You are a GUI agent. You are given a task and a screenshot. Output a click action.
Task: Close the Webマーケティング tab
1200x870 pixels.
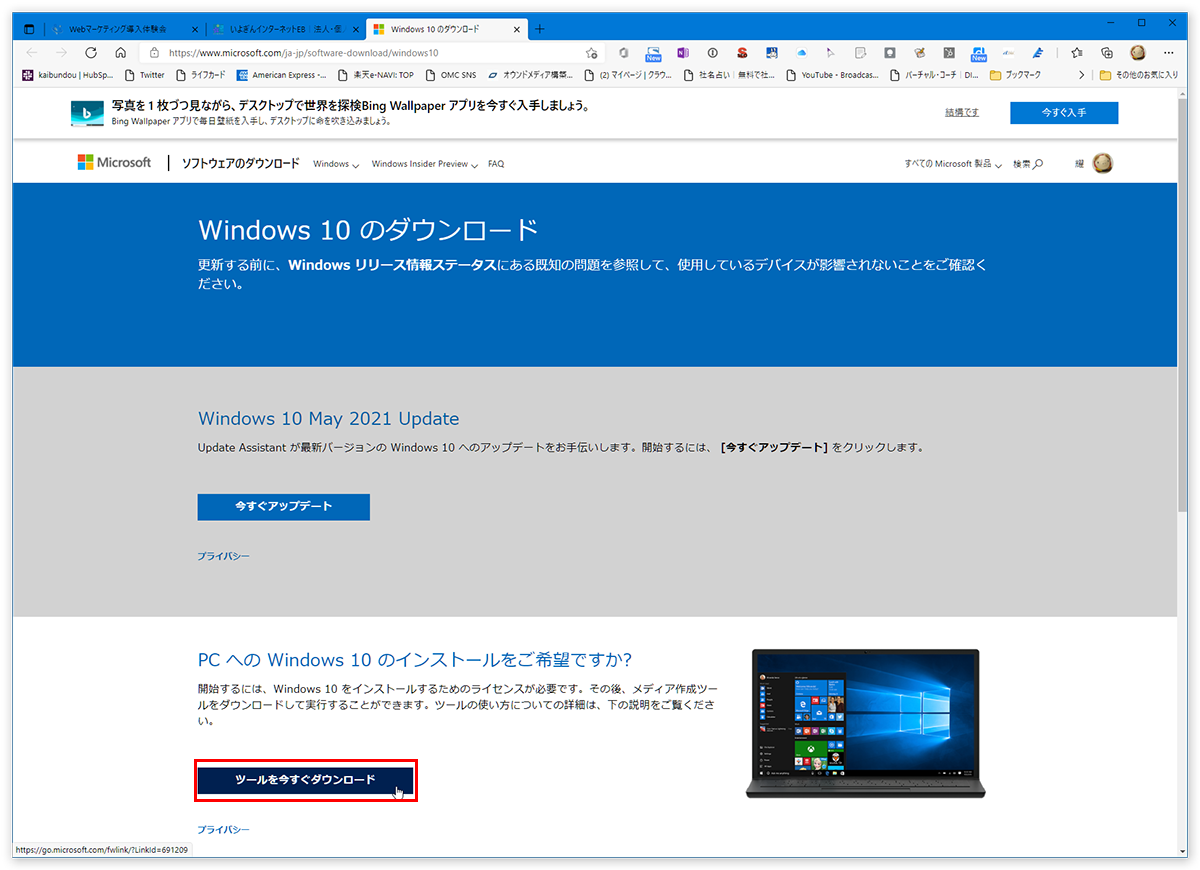(195, 29)
